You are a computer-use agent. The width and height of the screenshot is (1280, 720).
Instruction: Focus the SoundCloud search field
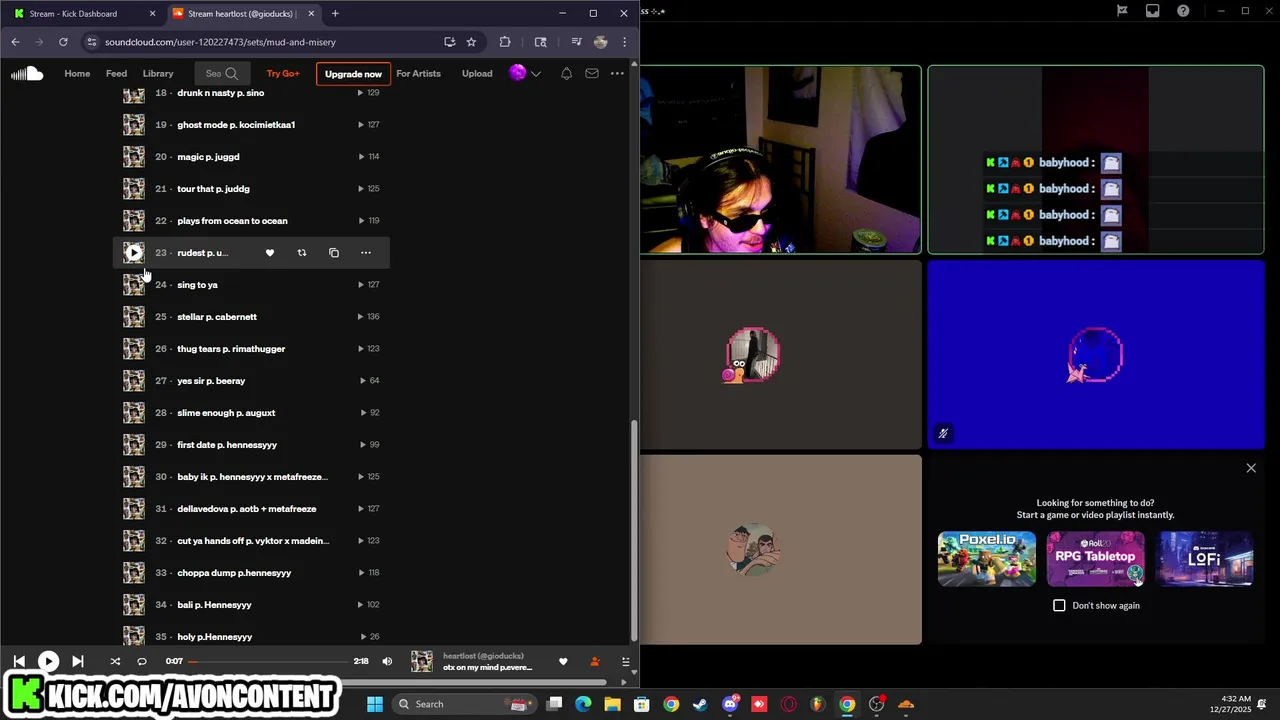tap(222, 73)
